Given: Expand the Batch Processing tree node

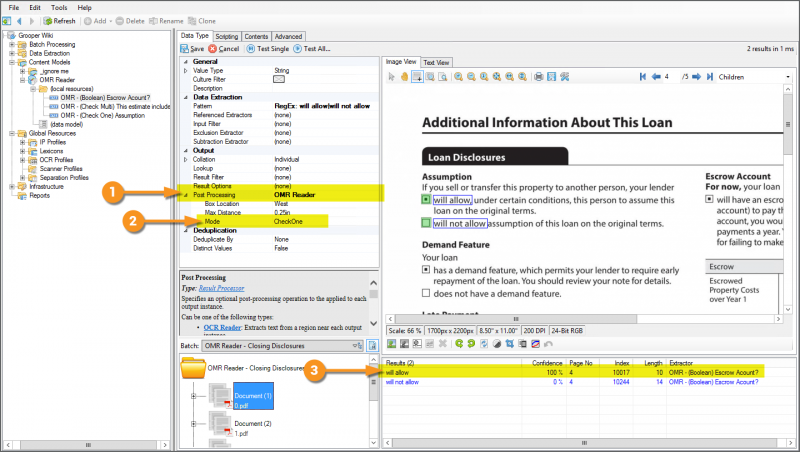Looking at the screenshot, I should 11,45.
